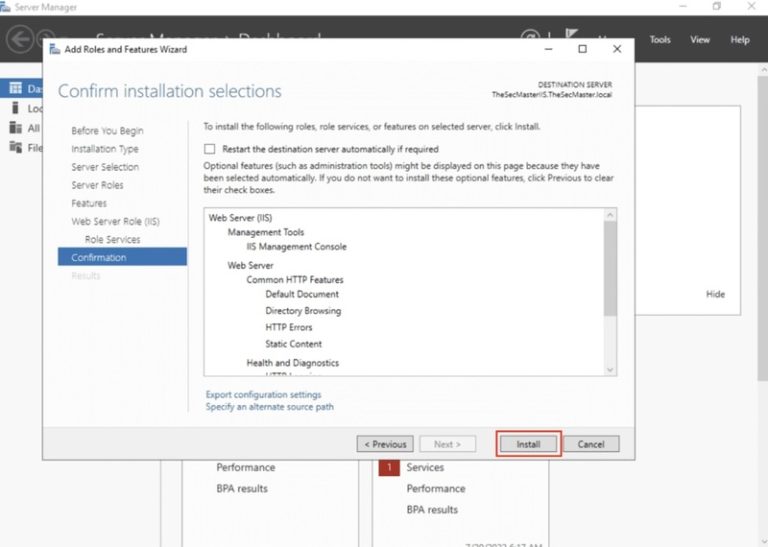768x547 pixels.
Task: Enable restart destination server automatically checkbox
Action: click(x=210, y=149)
